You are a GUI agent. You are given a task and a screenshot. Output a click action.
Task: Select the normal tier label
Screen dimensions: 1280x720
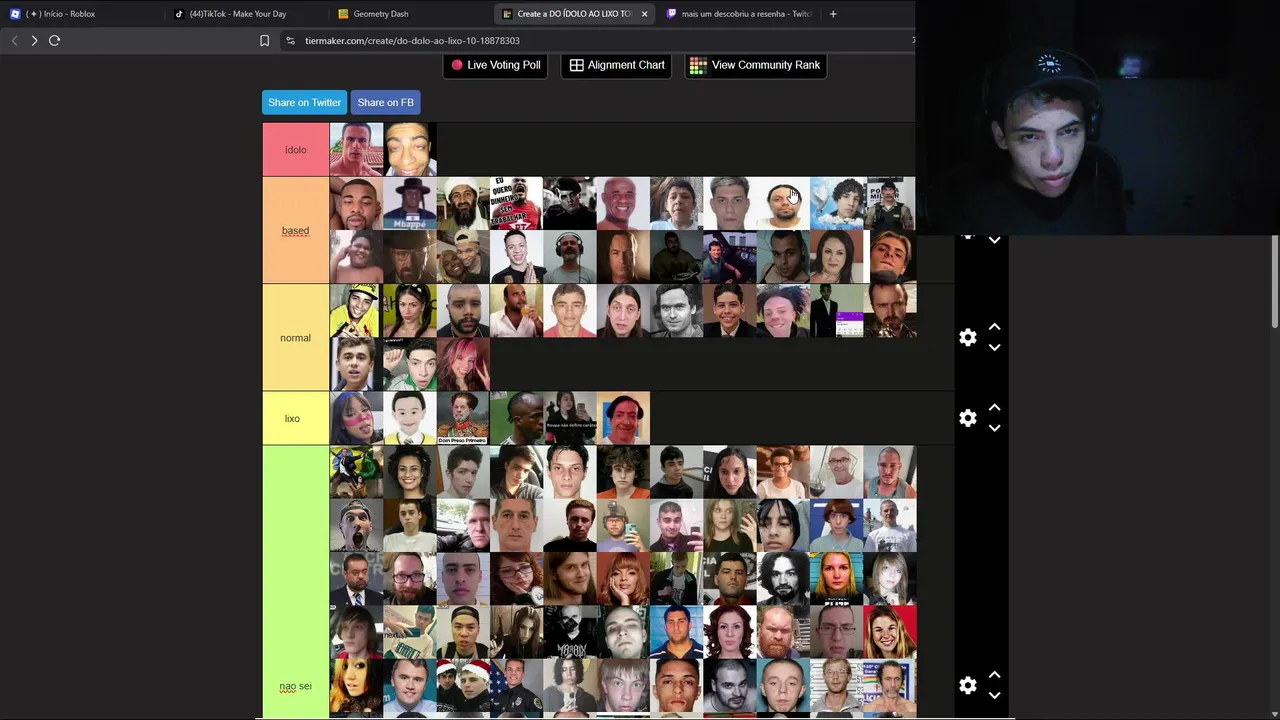296,338
